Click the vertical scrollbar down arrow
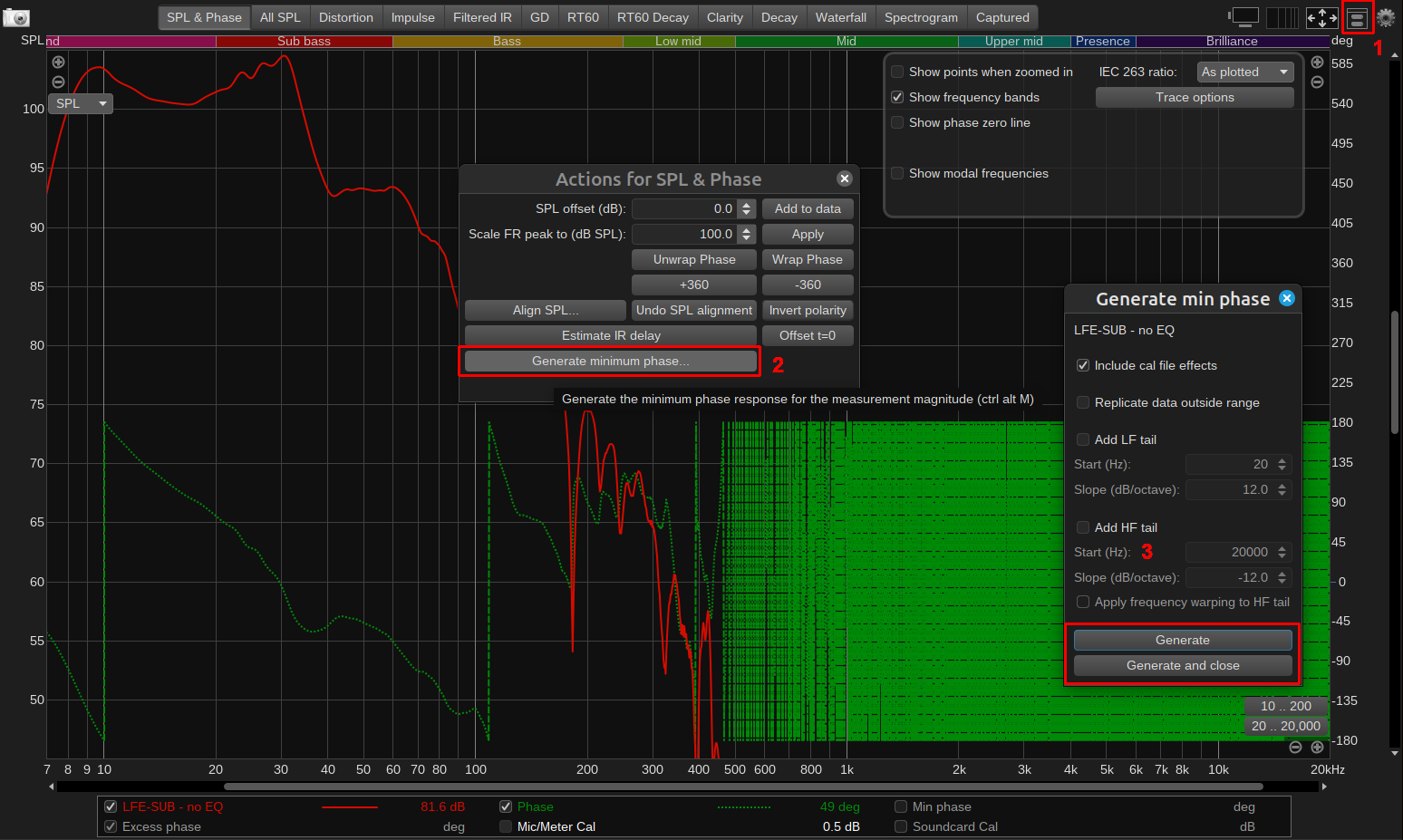Screen dimensions: 1403x840 tap(1395, 753)
